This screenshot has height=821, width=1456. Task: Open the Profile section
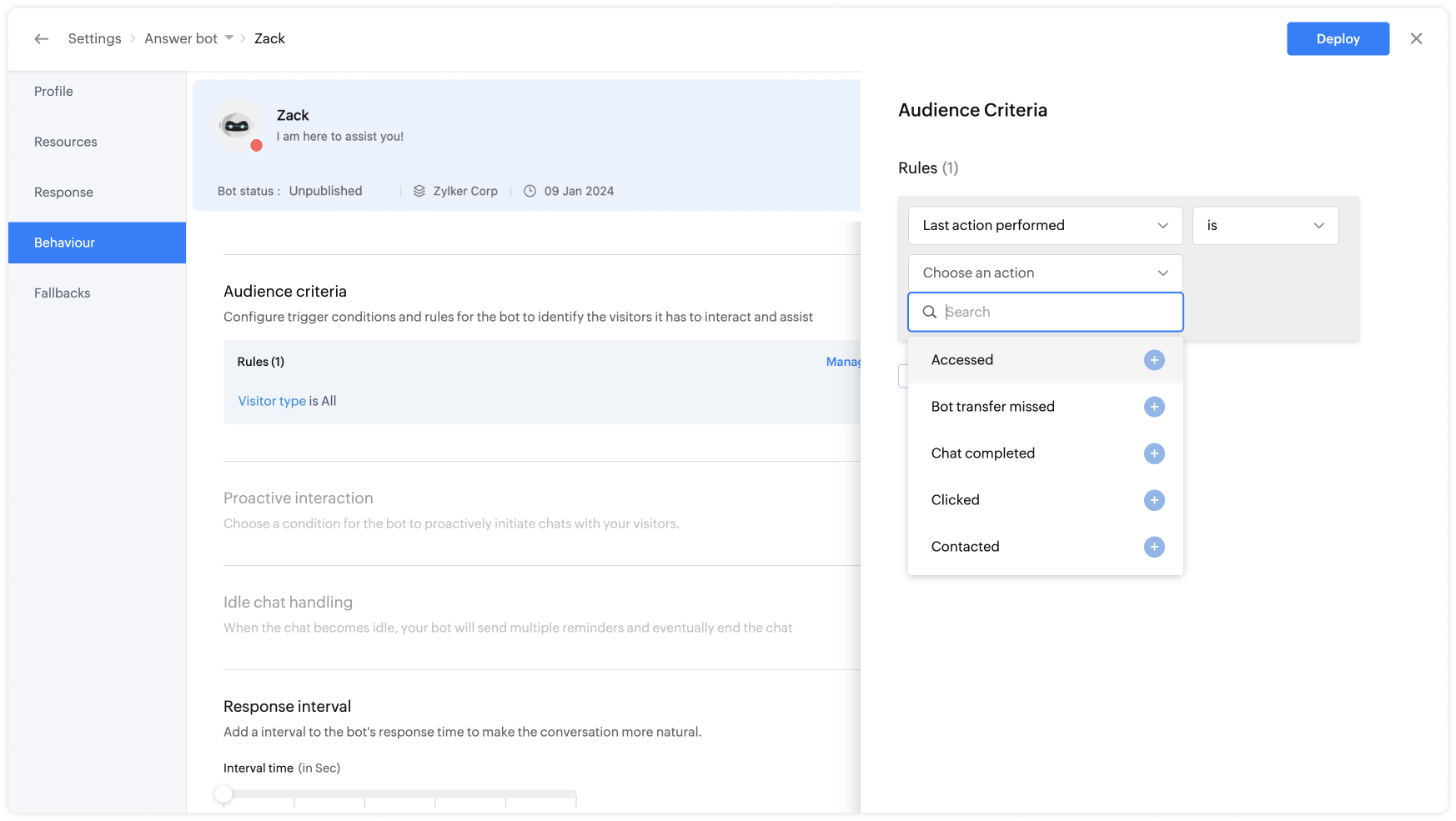click(53, 92)
